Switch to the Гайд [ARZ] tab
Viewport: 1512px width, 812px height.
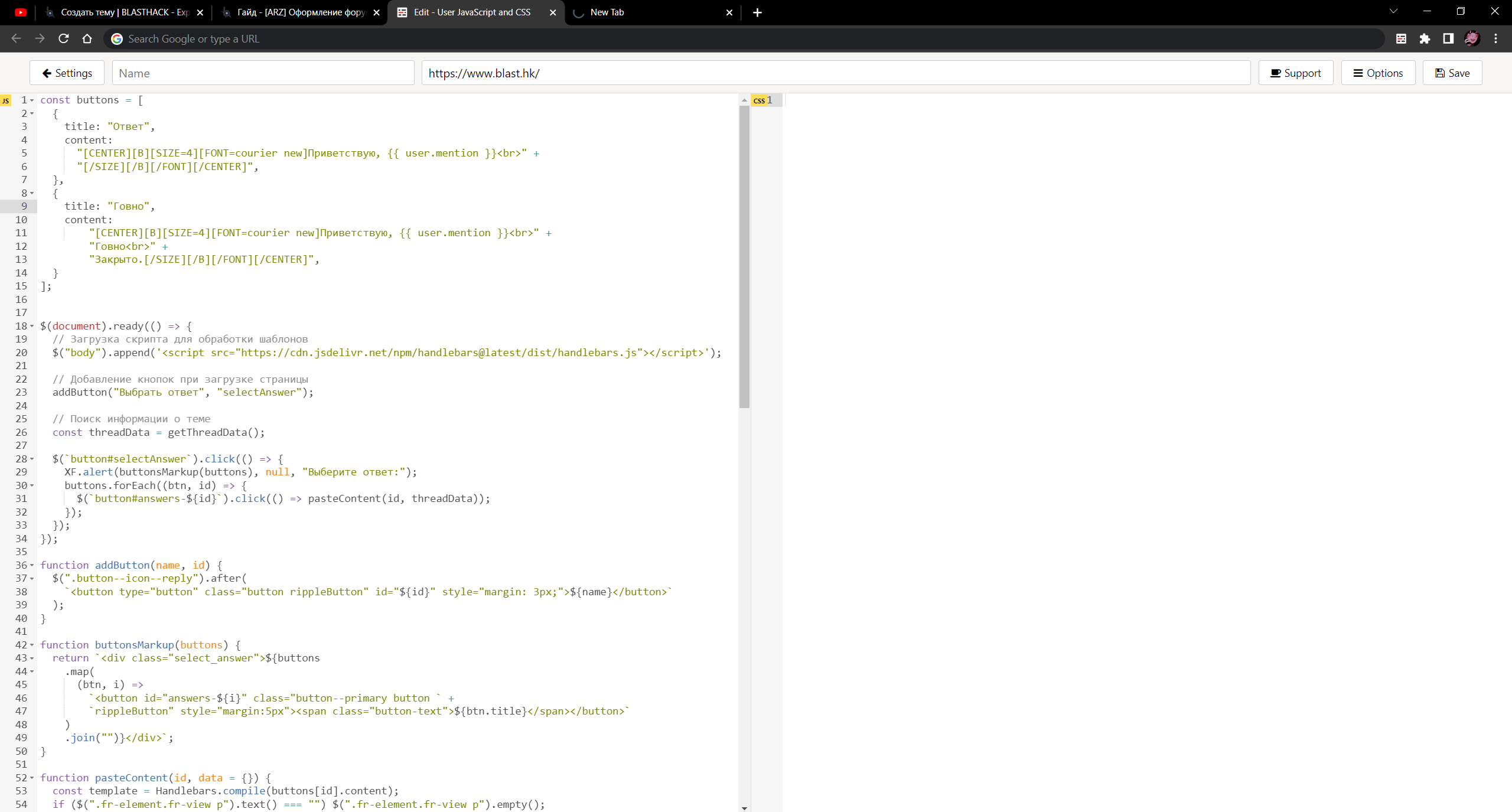(x=301, y=12)
